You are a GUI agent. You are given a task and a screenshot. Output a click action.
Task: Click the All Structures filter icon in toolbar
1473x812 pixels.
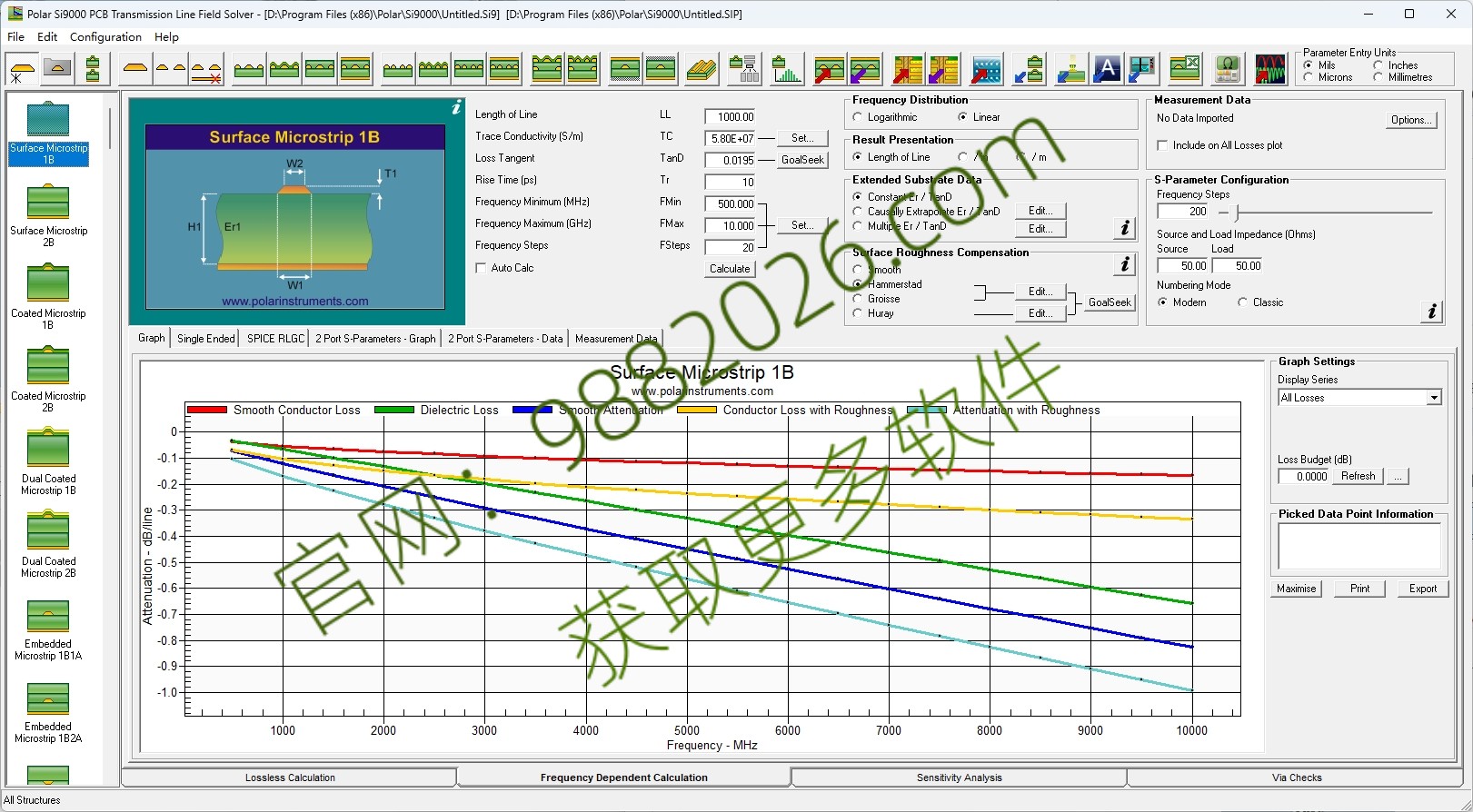22,69
